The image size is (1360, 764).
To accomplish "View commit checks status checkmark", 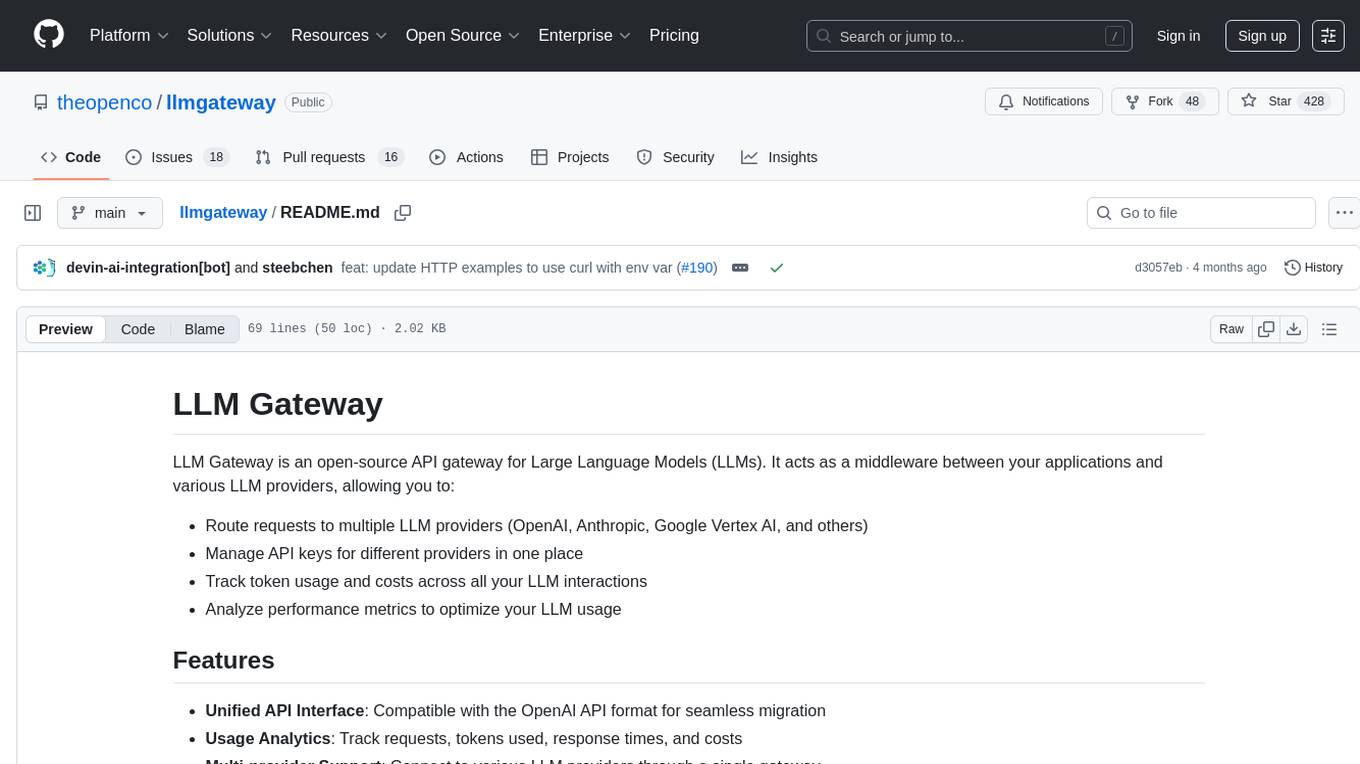I will coord(777,267).
